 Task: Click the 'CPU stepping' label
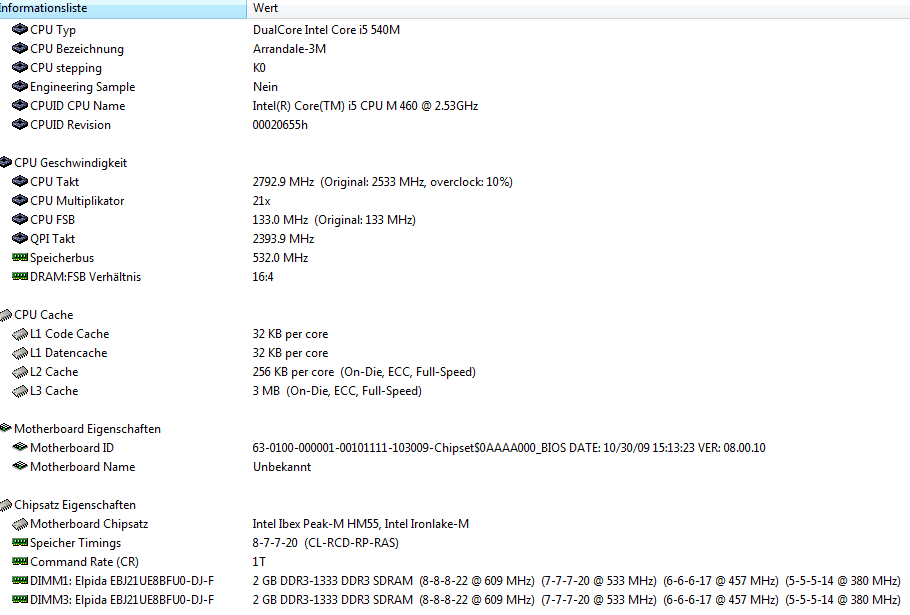tap(66, 68)
